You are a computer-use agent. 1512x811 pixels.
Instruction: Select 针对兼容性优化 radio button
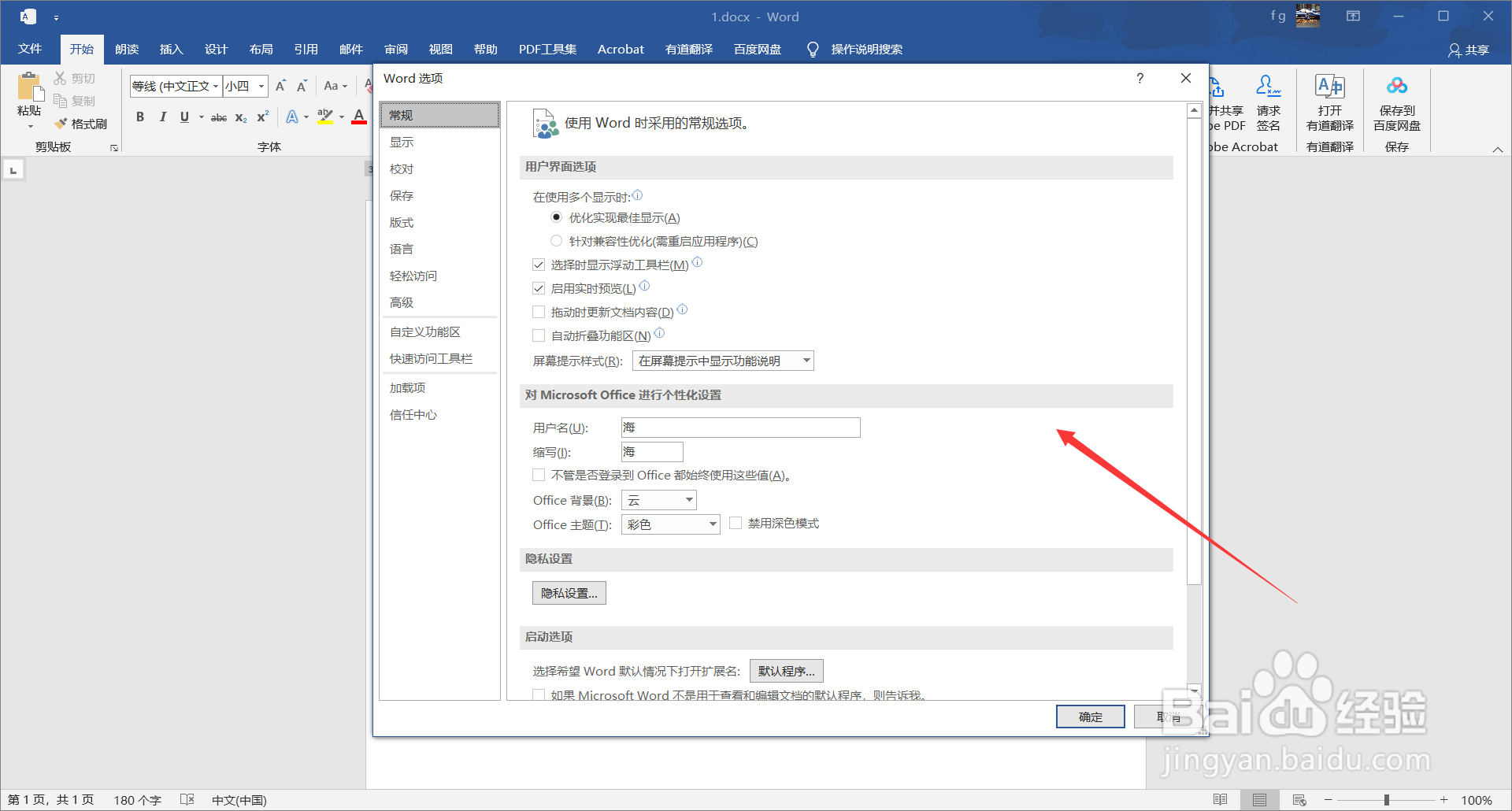tap(556, 241)
